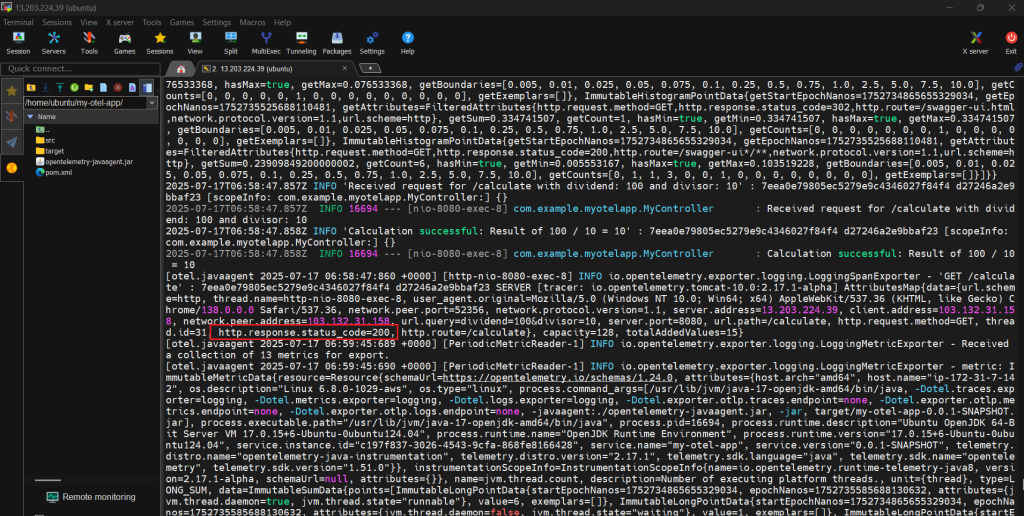This screenshot has width=1024, height=516.
Task: Expand the remote path dropdown arrow
Action: point(152,103)
